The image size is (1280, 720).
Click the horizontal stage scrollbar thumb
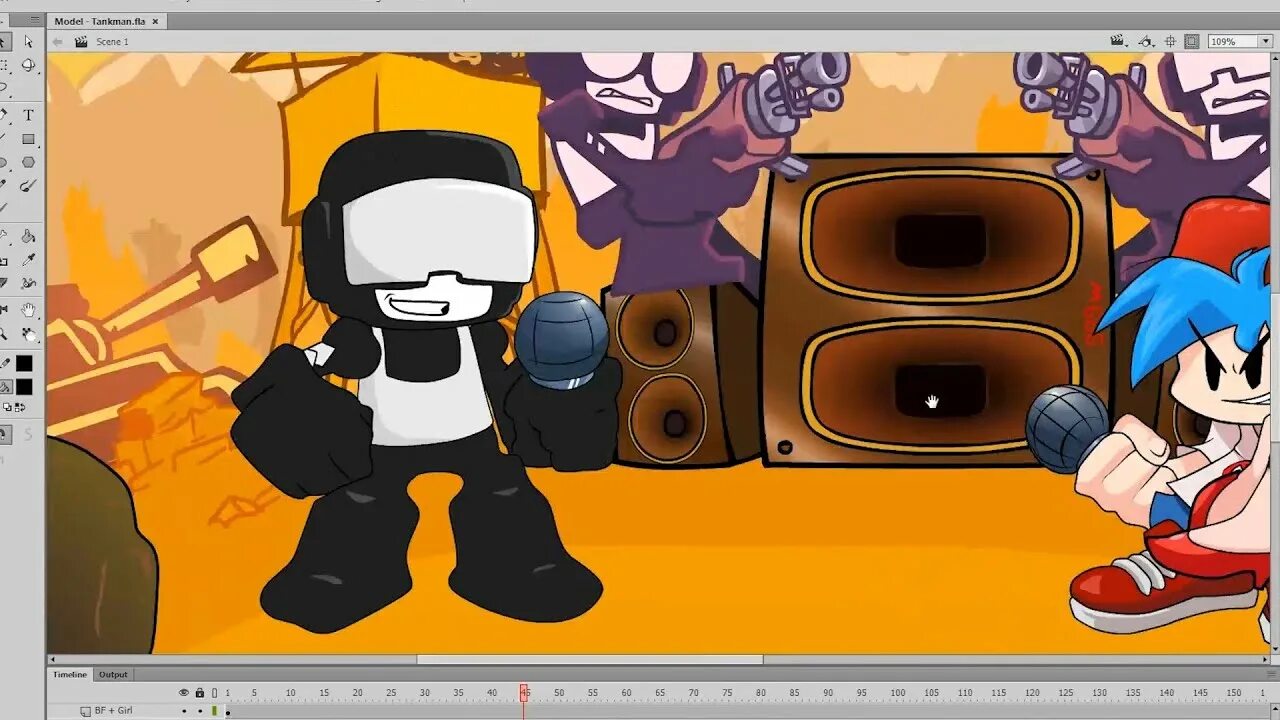[590, 659]
